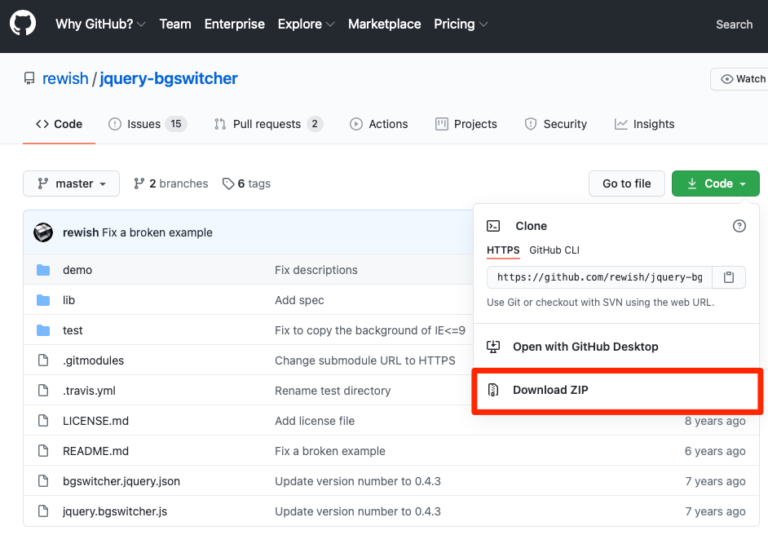This screenshot has height=535, width=768.
Task: Open the Pull requests tab
Action: 267,124
